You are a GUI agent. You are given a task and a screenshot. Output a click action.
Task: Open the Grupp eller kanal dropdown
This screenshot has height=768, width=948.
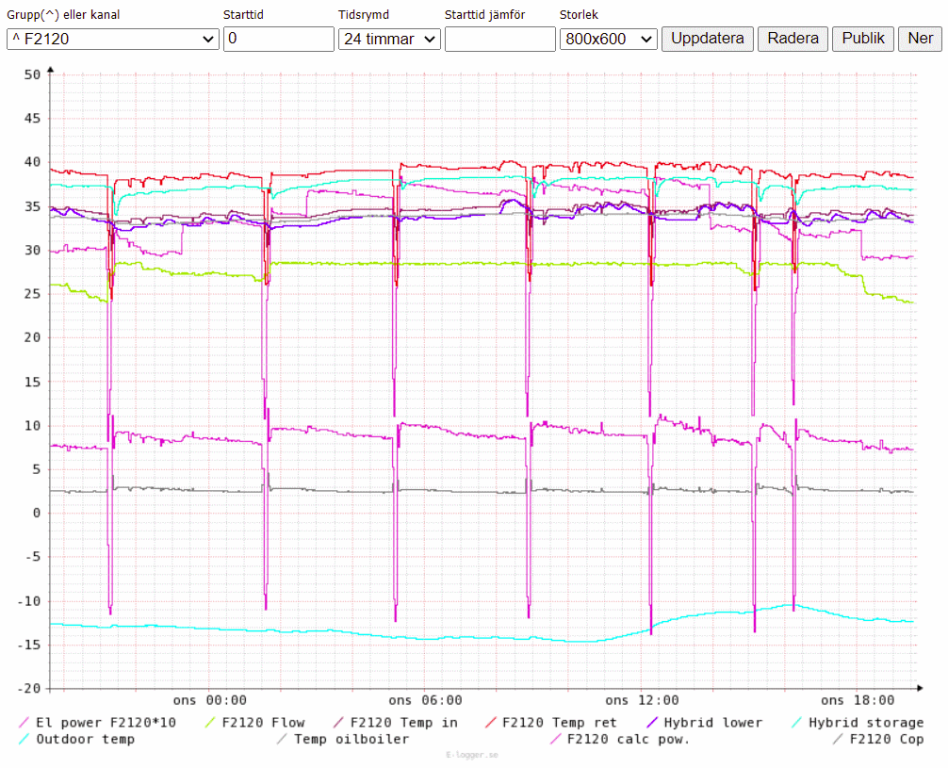[112, 39]
